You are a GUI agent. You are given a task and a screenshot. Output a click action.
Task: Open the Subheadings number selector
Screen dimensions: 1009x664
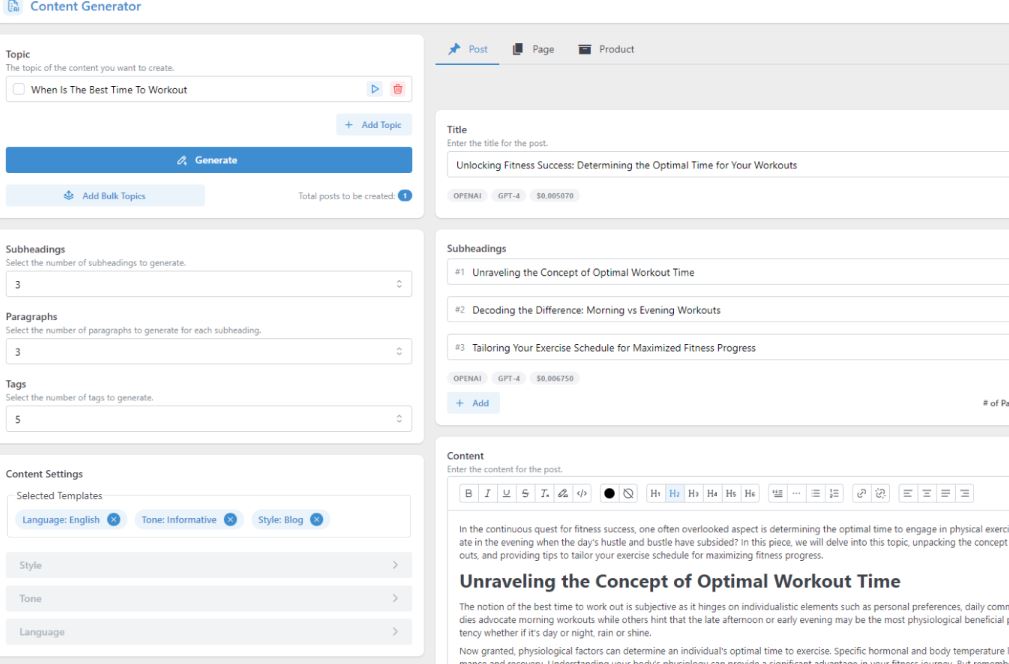click(208, 284)
